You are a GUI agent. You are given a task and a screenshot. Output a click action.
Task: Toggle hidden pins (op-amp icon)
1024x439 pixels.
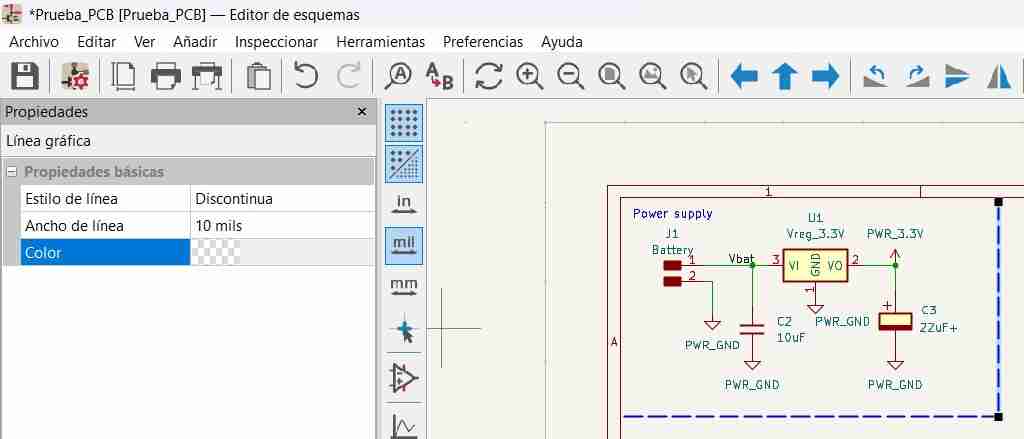pyautogui.click(x=404, y=378)
